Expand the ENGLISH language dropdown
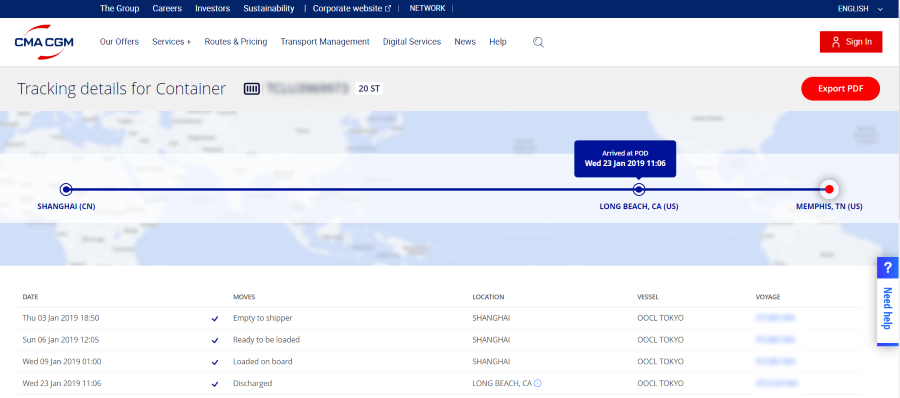This screenshot has width=900, height=398. point(860,9)
